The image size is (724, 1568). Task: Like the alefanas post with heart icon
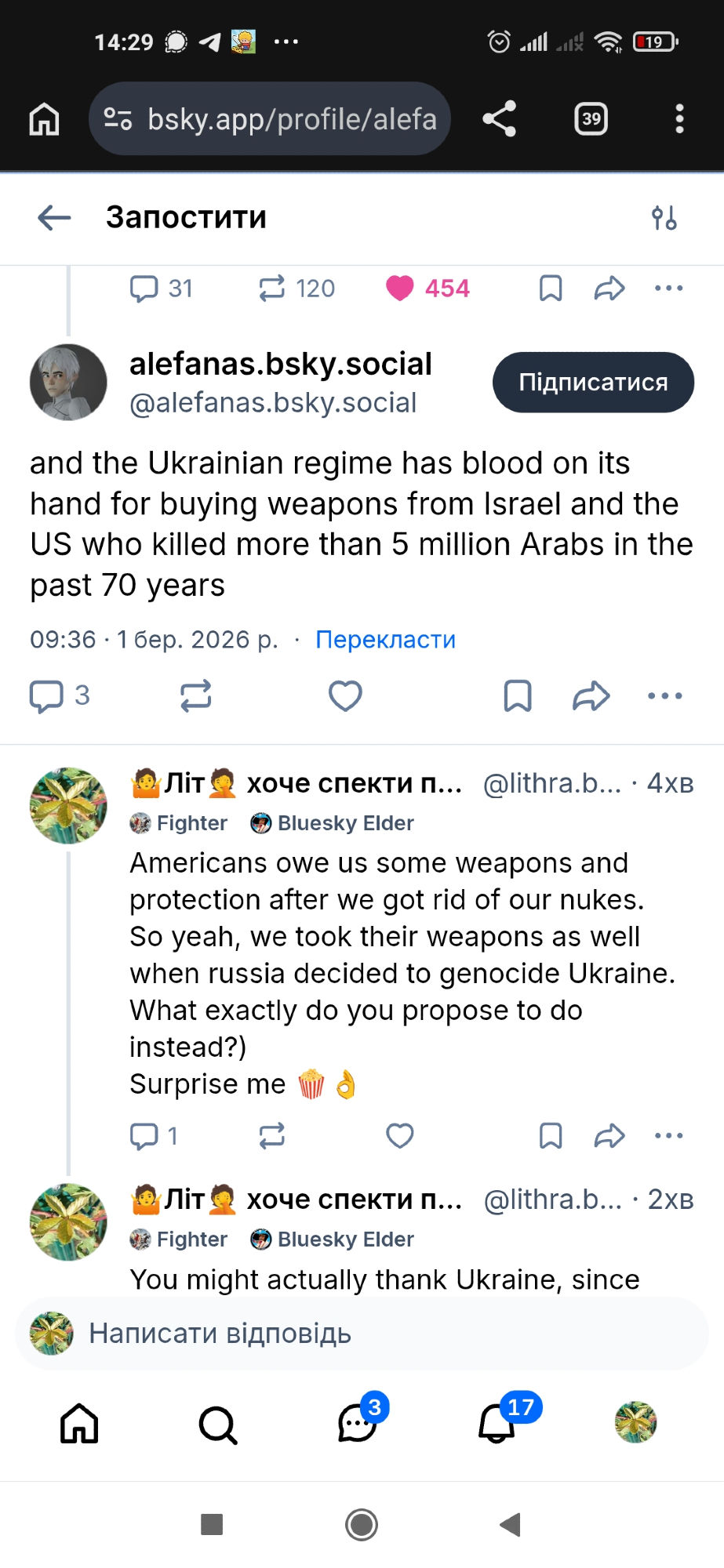(345, 695)
